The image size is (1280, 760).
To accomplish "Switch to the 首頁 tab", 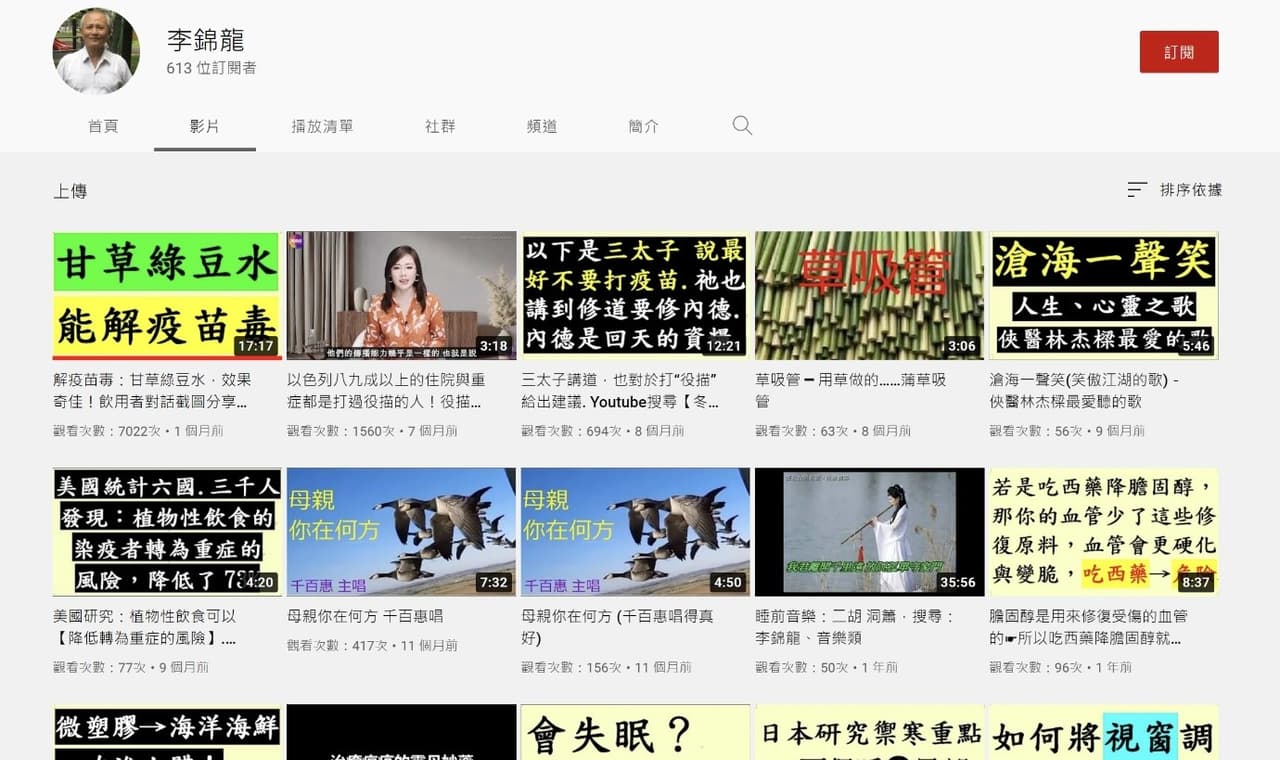I will click(103, 126).
